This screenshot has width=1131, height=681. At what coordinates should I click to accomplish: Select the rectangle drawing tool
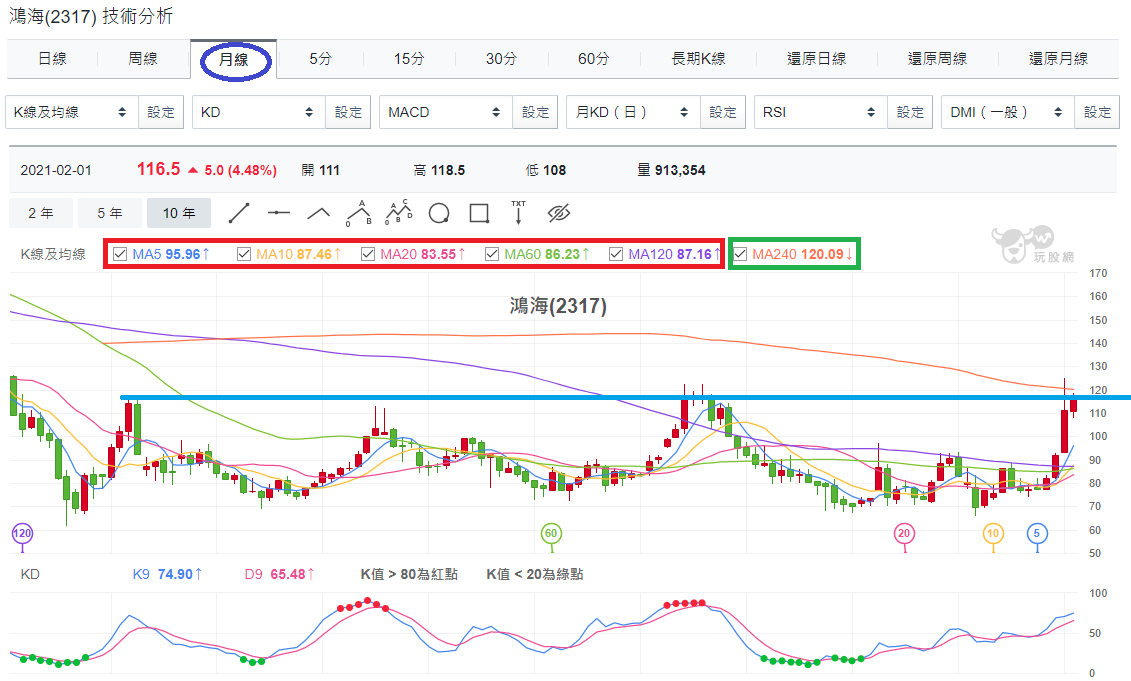click(x=479, y=214)
